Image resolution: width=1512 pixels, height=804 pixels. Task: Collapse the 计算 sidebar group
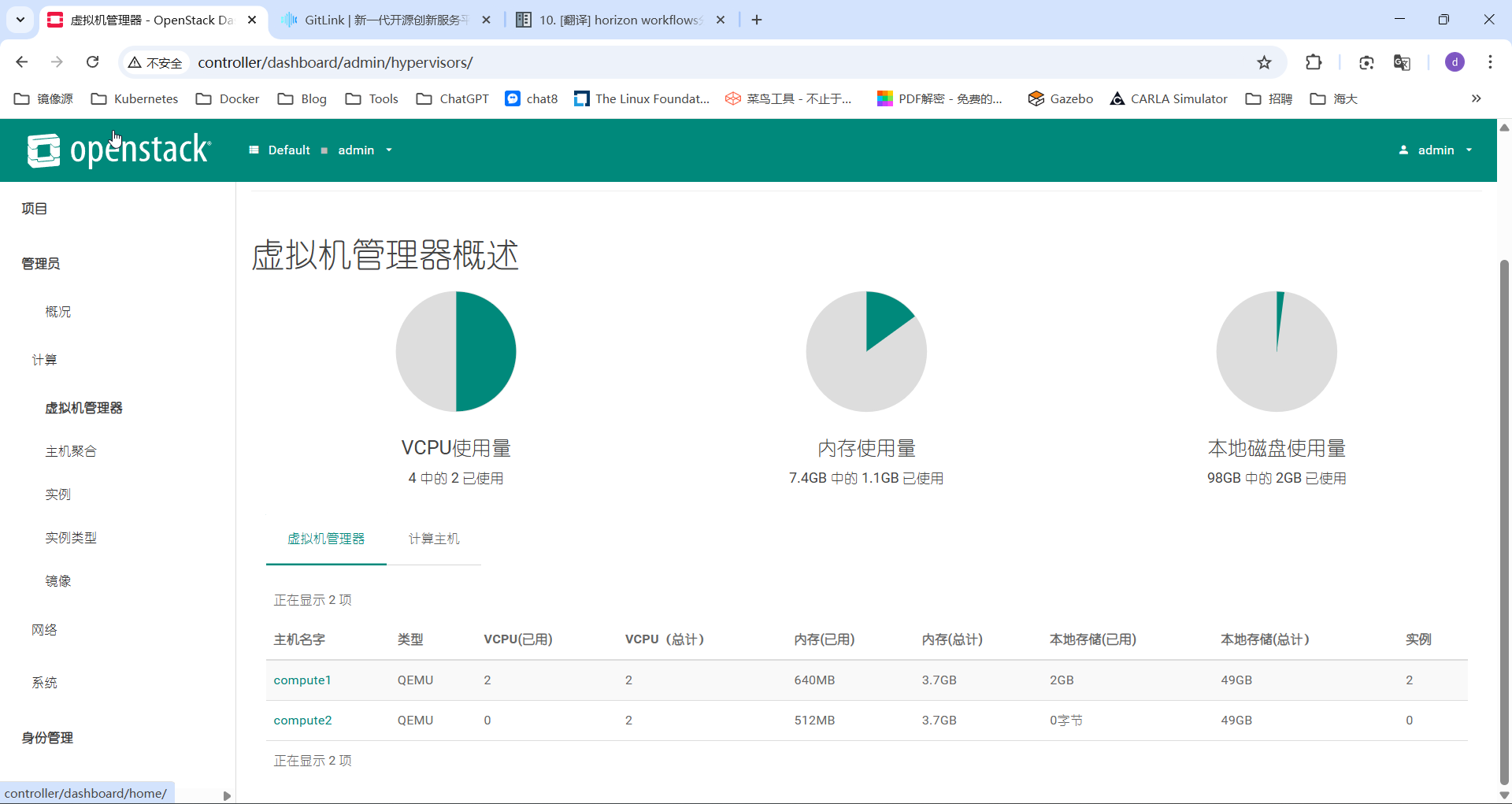tap(45, 360)
